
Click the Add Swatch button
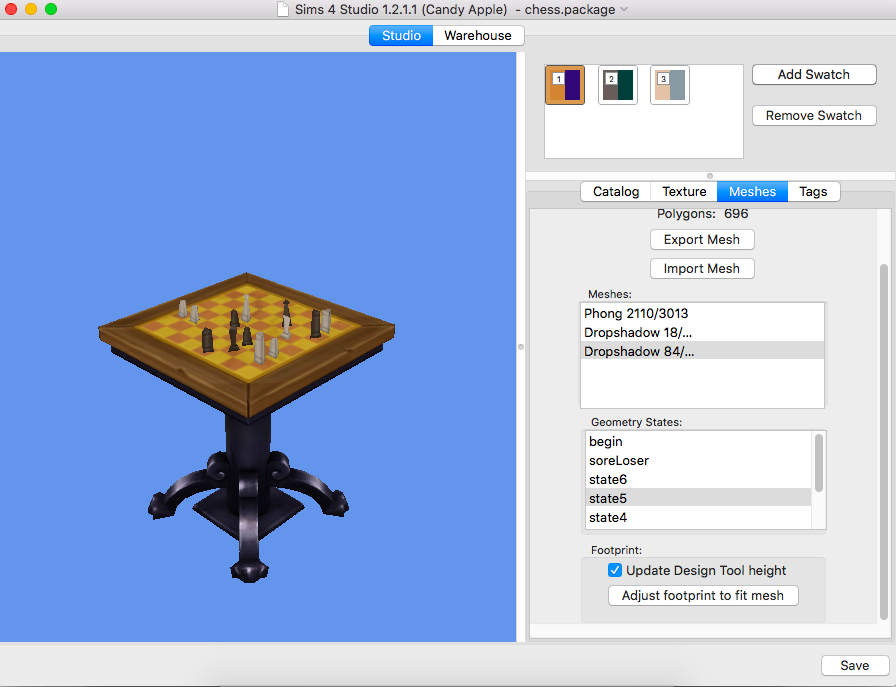813,74
